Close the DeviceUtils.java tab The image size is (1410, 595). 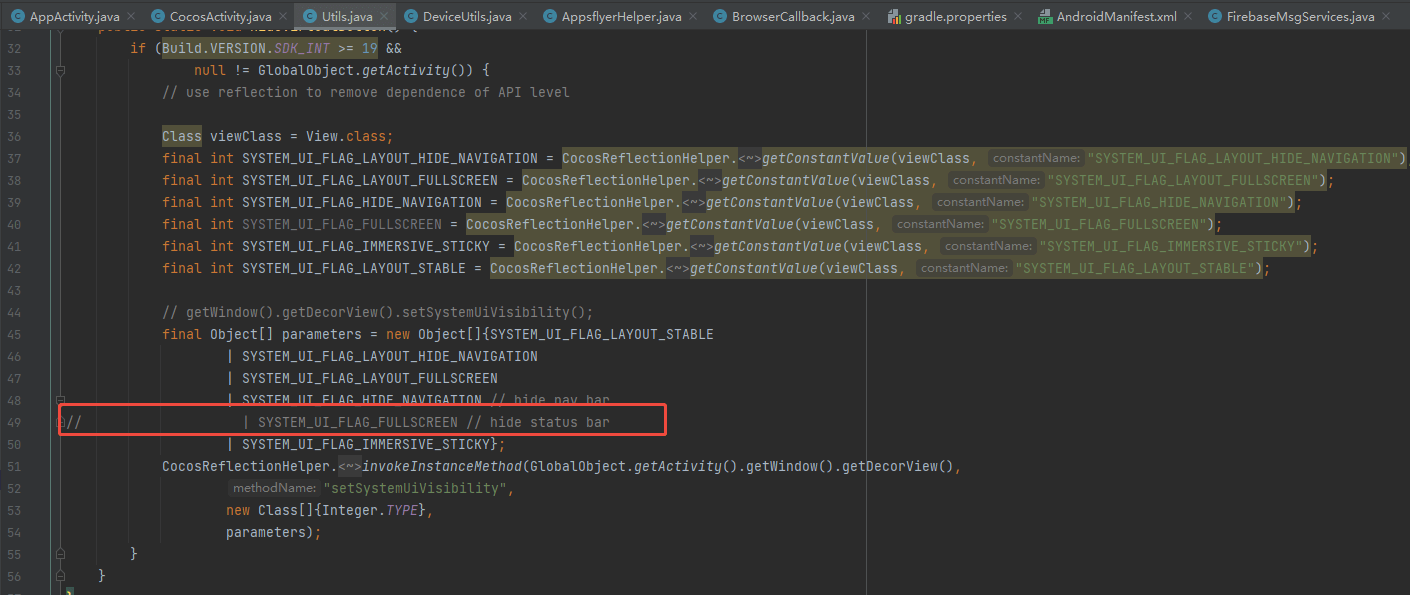[x=524, y=17]
